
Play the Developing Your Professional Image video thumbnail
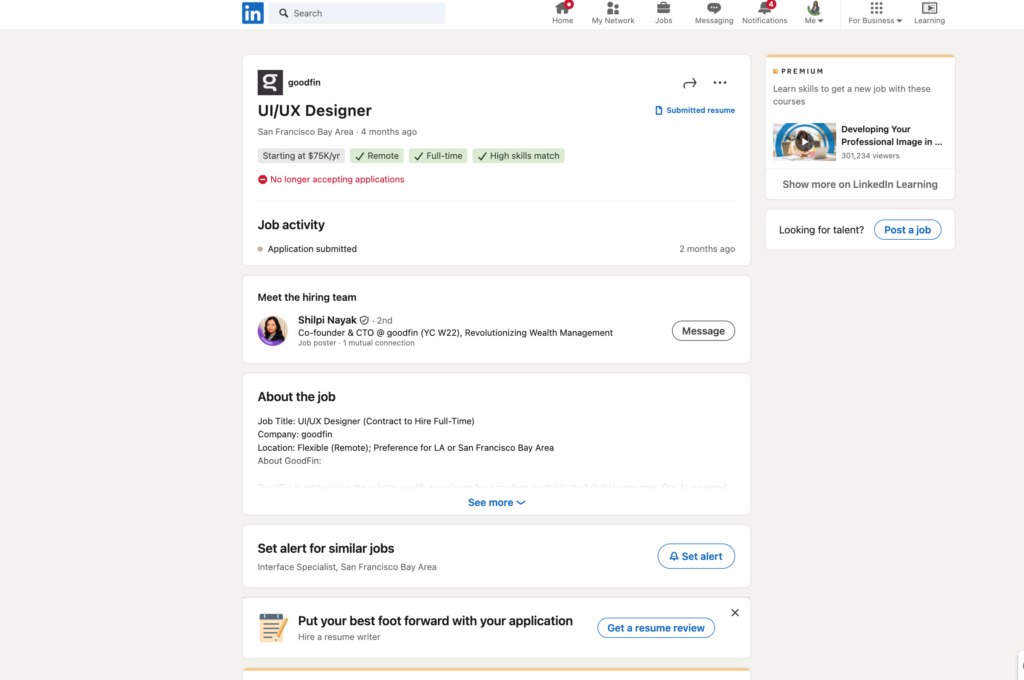click(x=804, y=142)
